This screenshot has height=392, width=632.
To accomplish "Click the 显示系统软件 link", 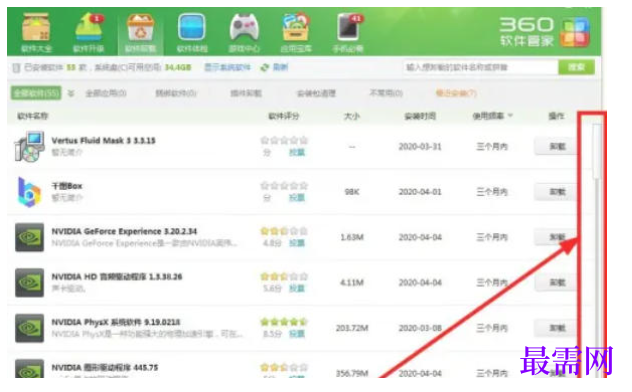I will (227, 67).
